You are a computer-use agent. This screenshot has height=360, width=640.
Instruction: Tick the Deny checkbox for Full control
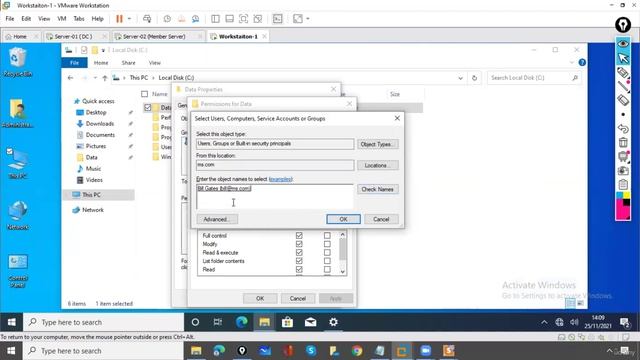pos(327,236)
